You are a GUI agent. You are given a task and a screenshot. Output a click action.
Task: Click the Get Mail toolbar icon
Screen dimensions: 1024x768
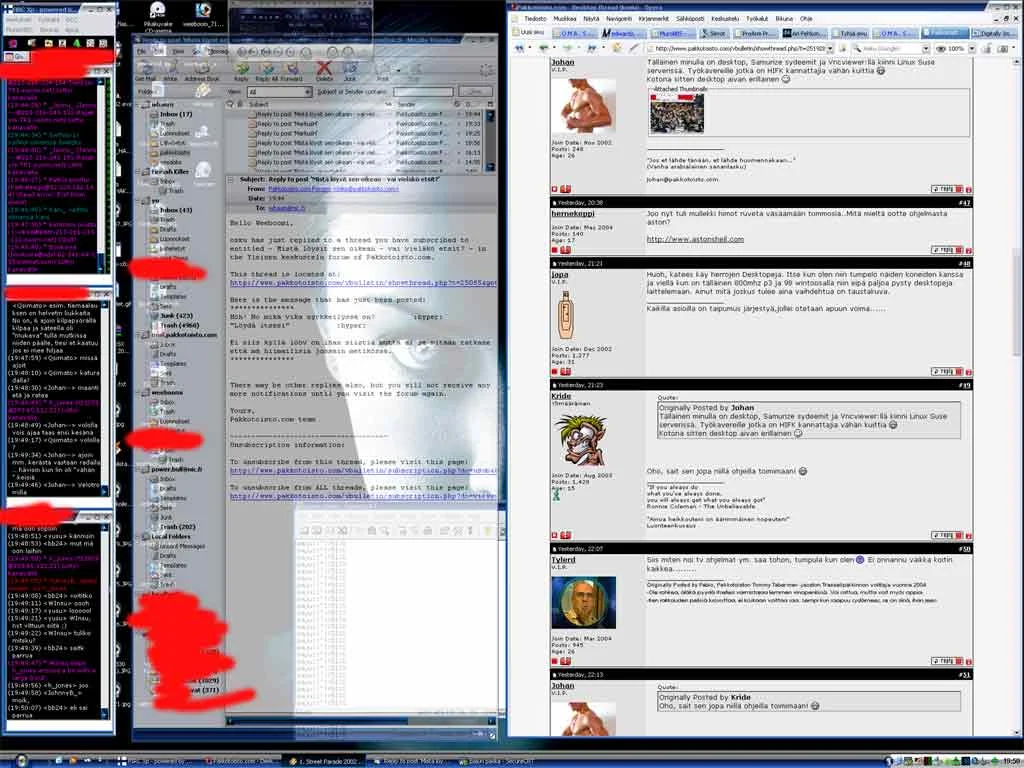(146, 69)
